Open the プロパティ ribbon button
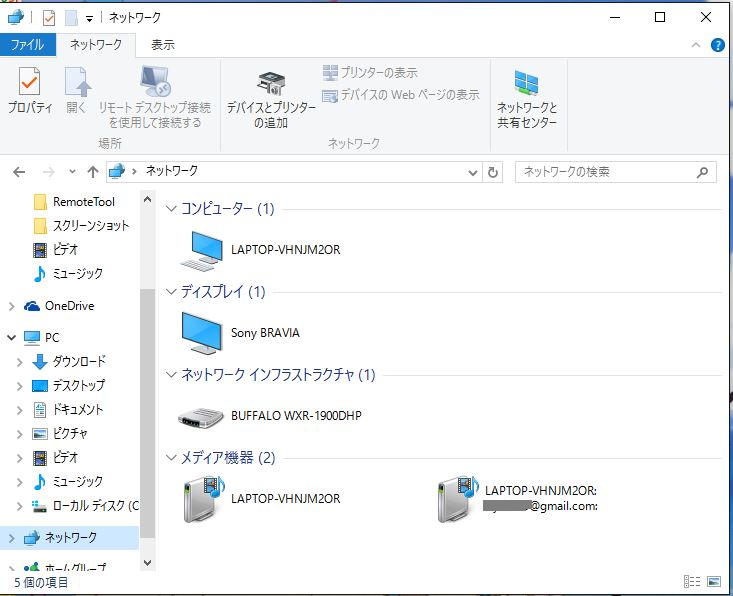The width and height of the screenshot is (733, 596). [30, 90]
